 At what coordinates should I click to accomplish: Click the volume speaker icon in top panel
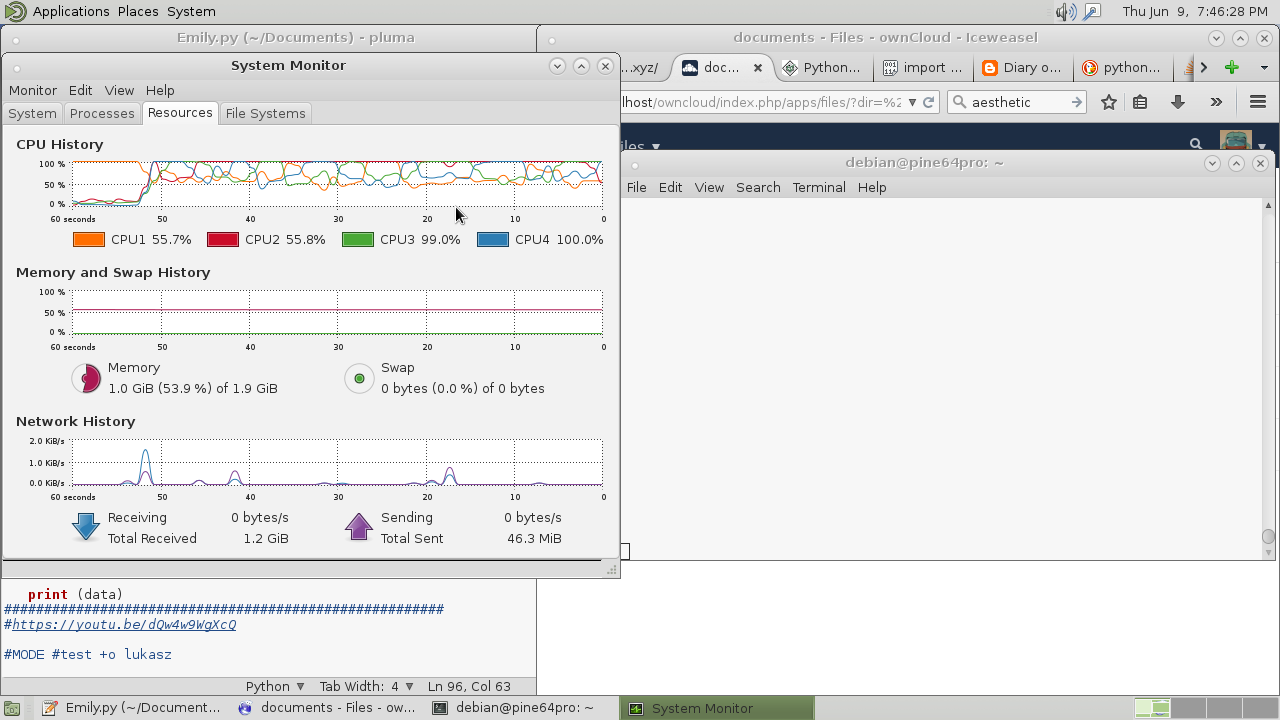(1065, 12)
